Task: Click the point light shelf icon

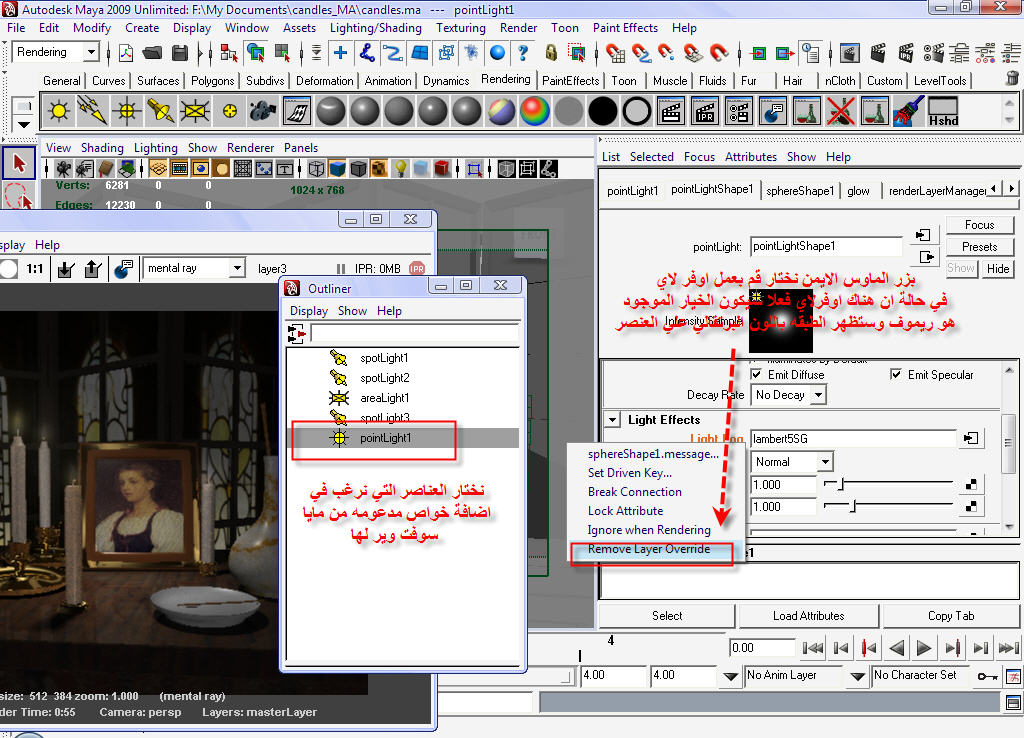Action: [x=126, y=110]
